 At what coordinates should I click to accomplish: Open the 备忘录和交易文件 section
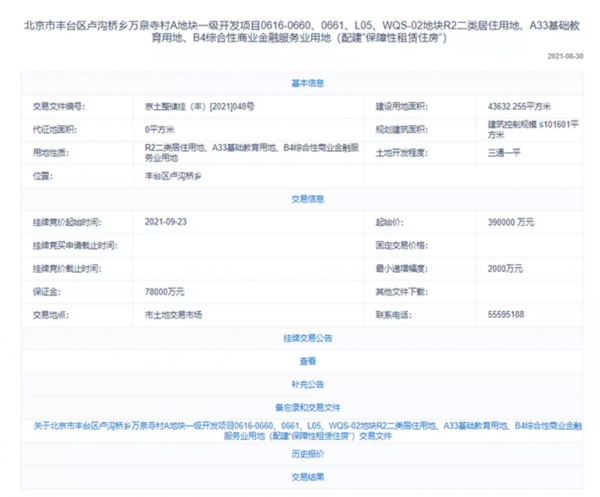coord(308,407)
